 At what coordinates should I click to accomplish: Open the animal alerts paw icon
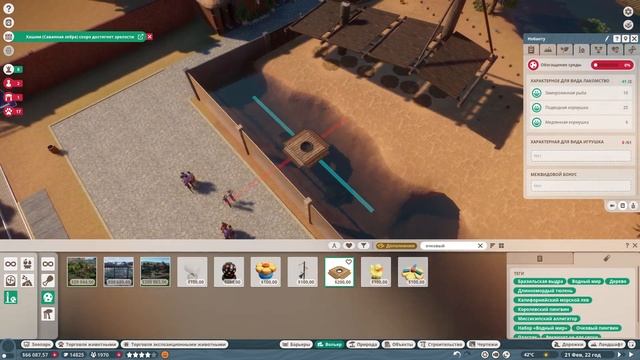9,111
